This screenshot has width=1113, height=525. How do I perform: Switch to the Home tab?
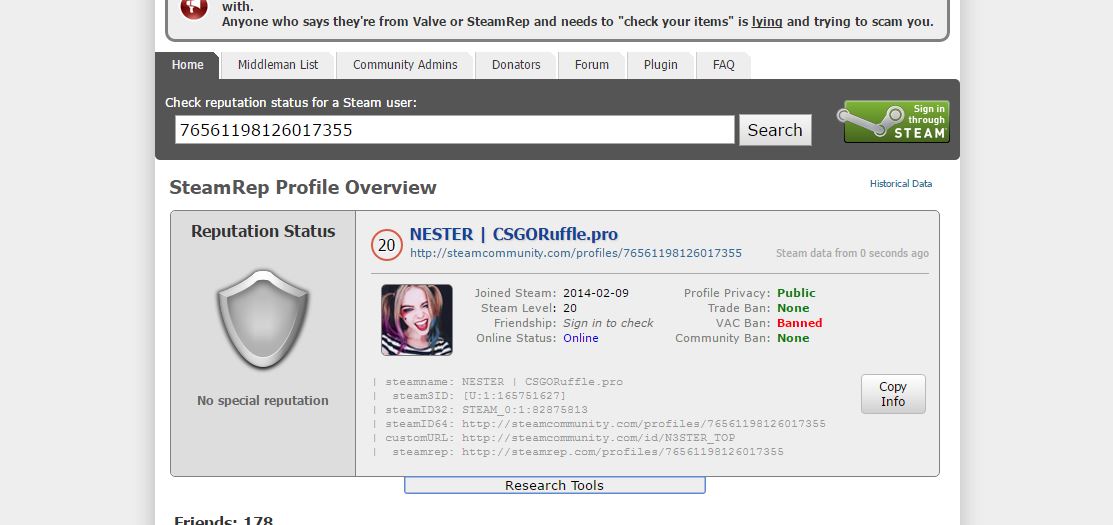pyautogui.click(x=187, y=65)
